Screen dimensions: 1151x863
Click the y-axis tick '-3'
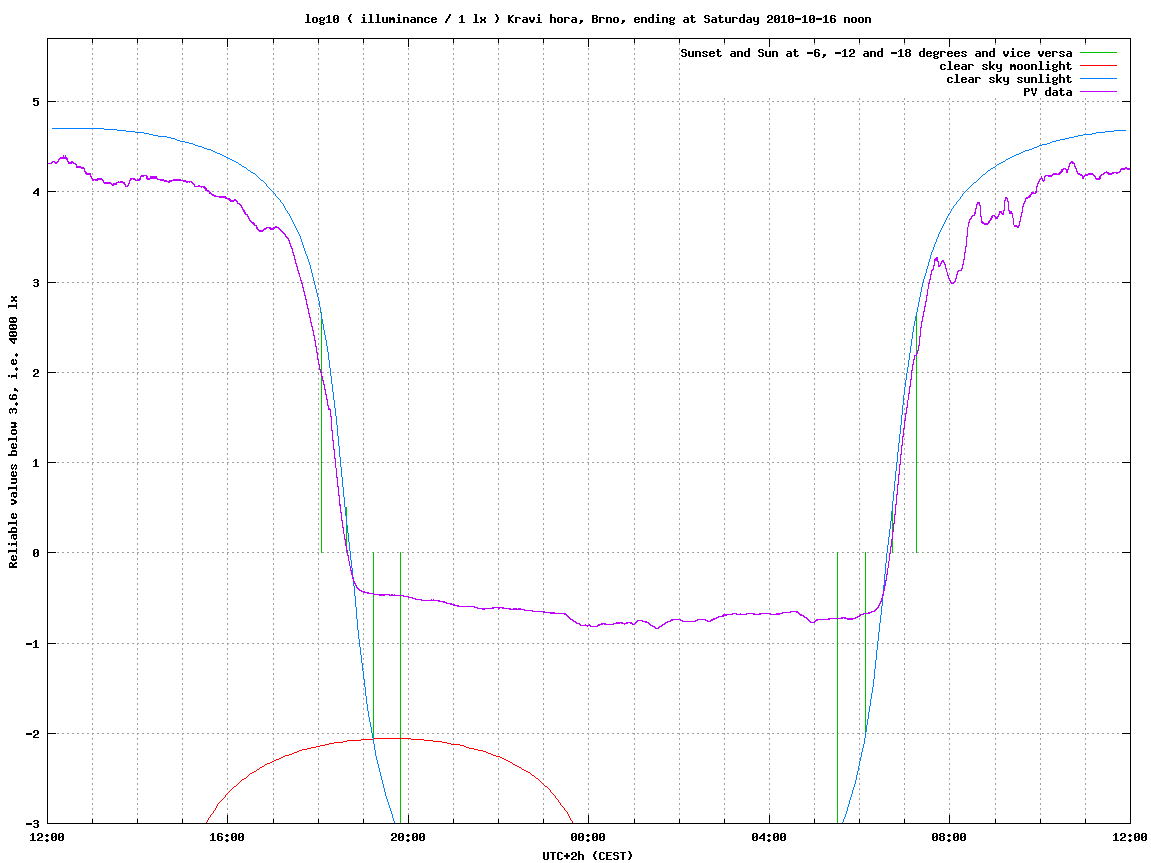click(32, 824)
